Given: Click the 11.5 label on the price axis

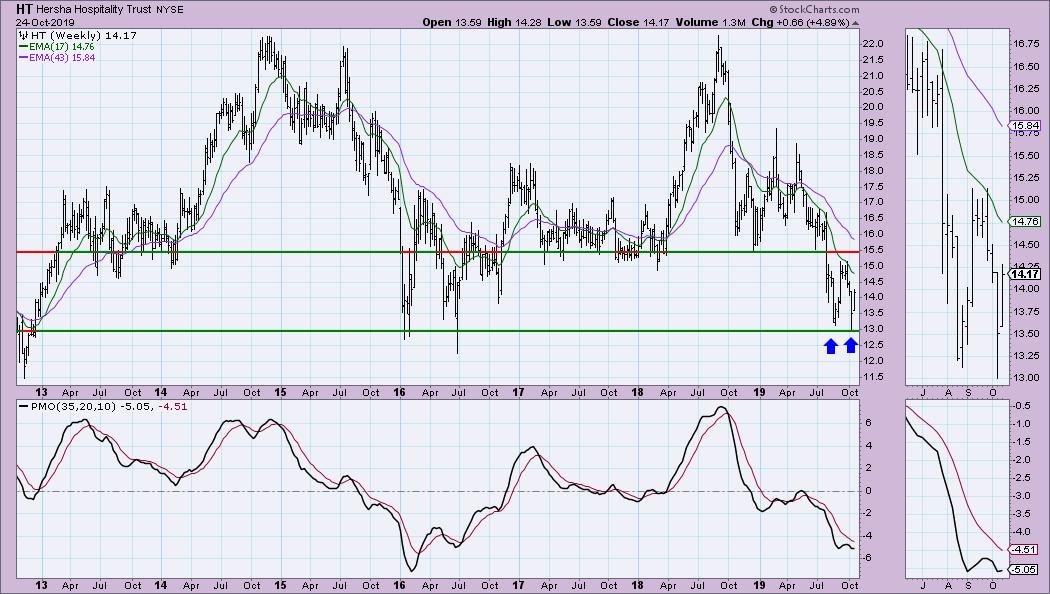Looking at the screenshot, I should click(873, 376).
